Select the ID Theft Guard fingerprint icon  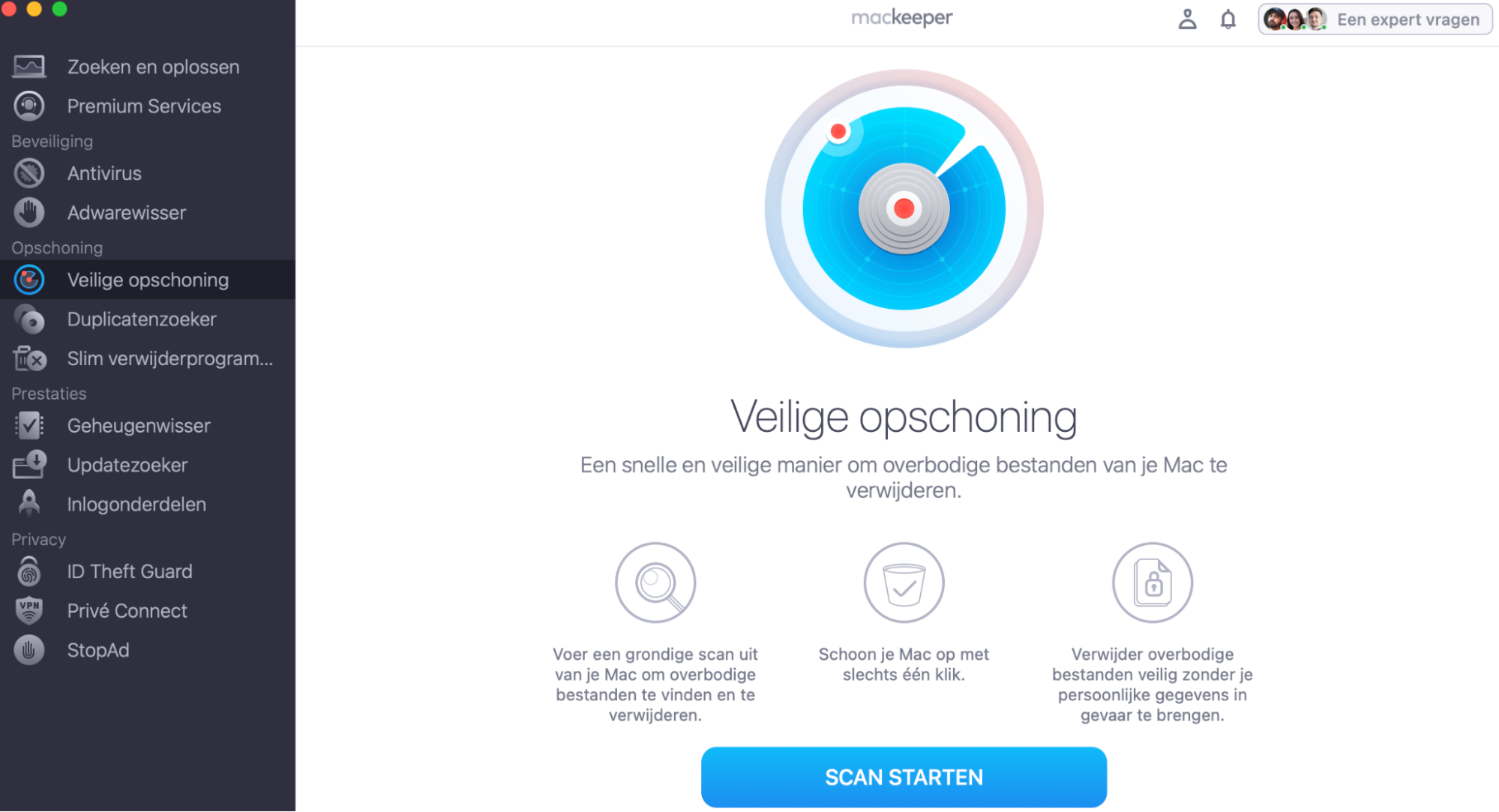(x=28, y=571)
